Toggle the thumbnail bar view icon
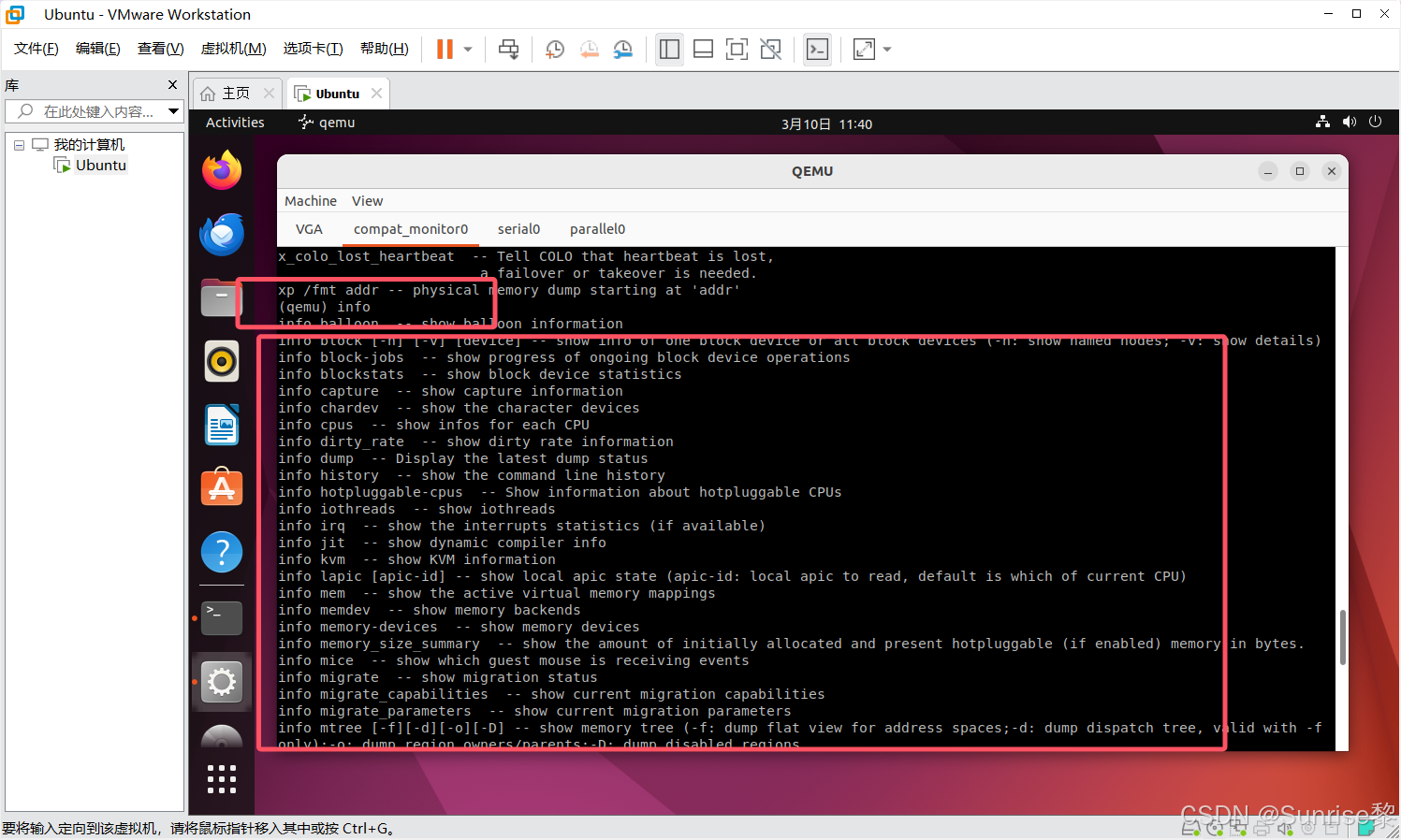 pyautogui.click(x=704, y=49)
